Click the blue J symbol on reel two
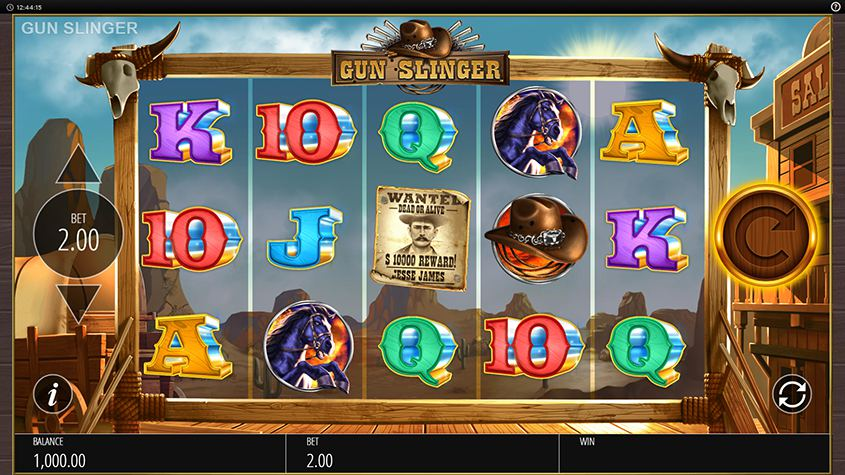The image size is (845, 475). coord(304,238)
